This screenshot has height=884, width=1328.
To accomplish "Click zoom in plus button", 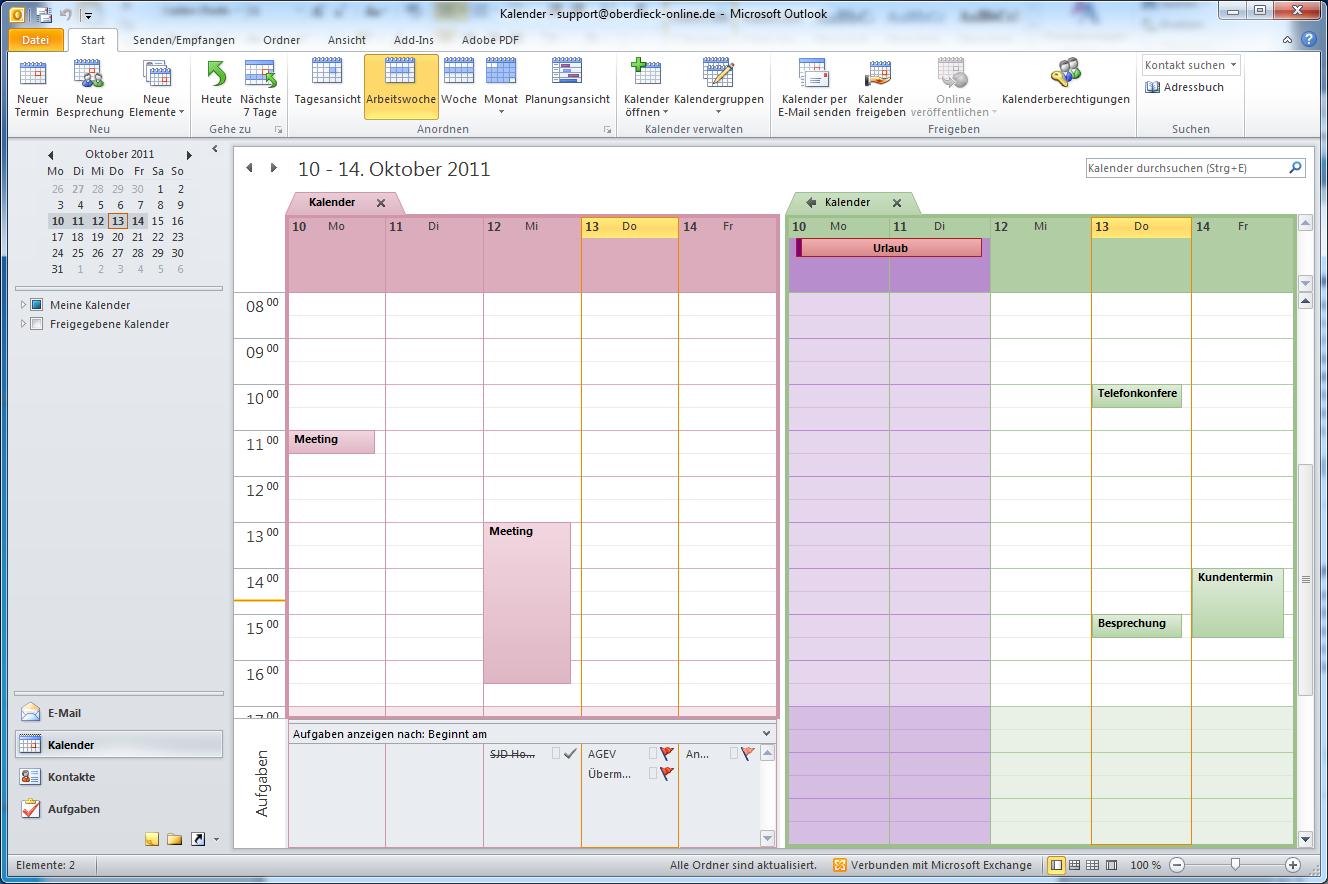I will [1292, 865].
